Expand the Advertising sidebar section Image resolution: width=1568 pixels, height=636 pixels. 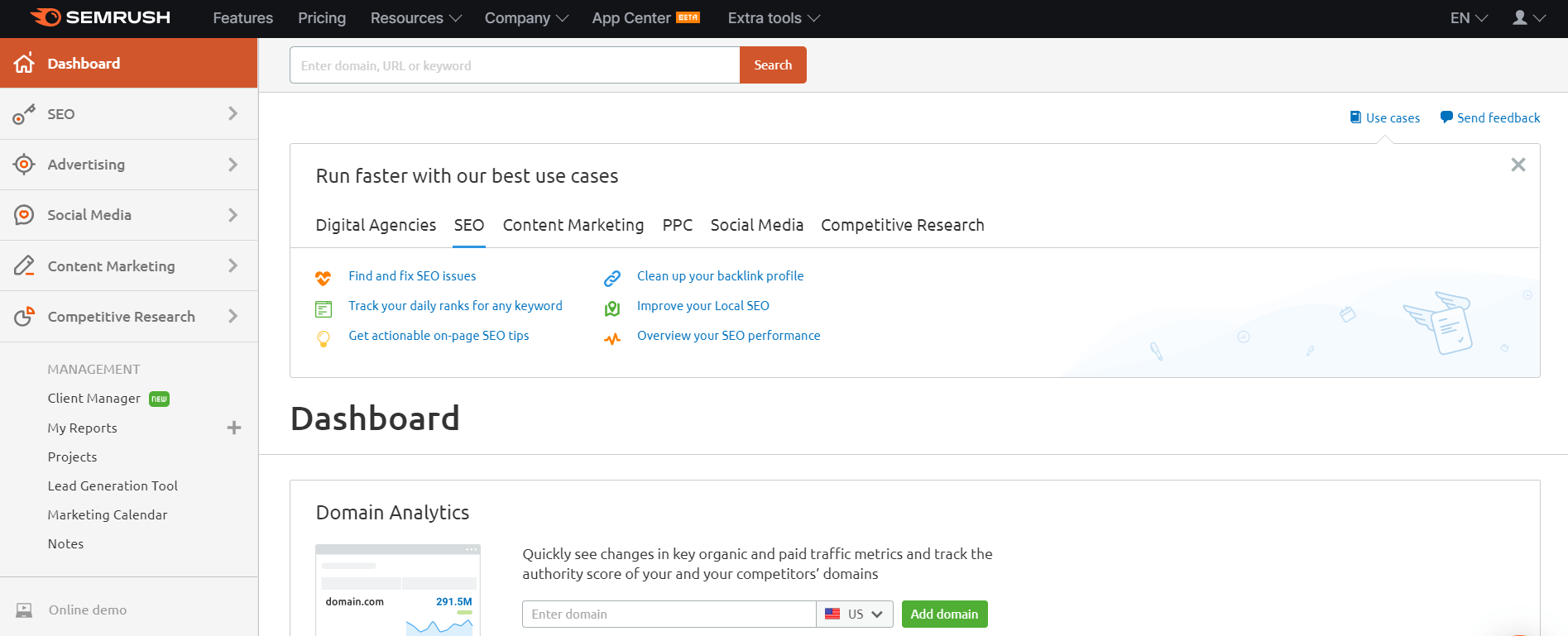pos(233,165)
